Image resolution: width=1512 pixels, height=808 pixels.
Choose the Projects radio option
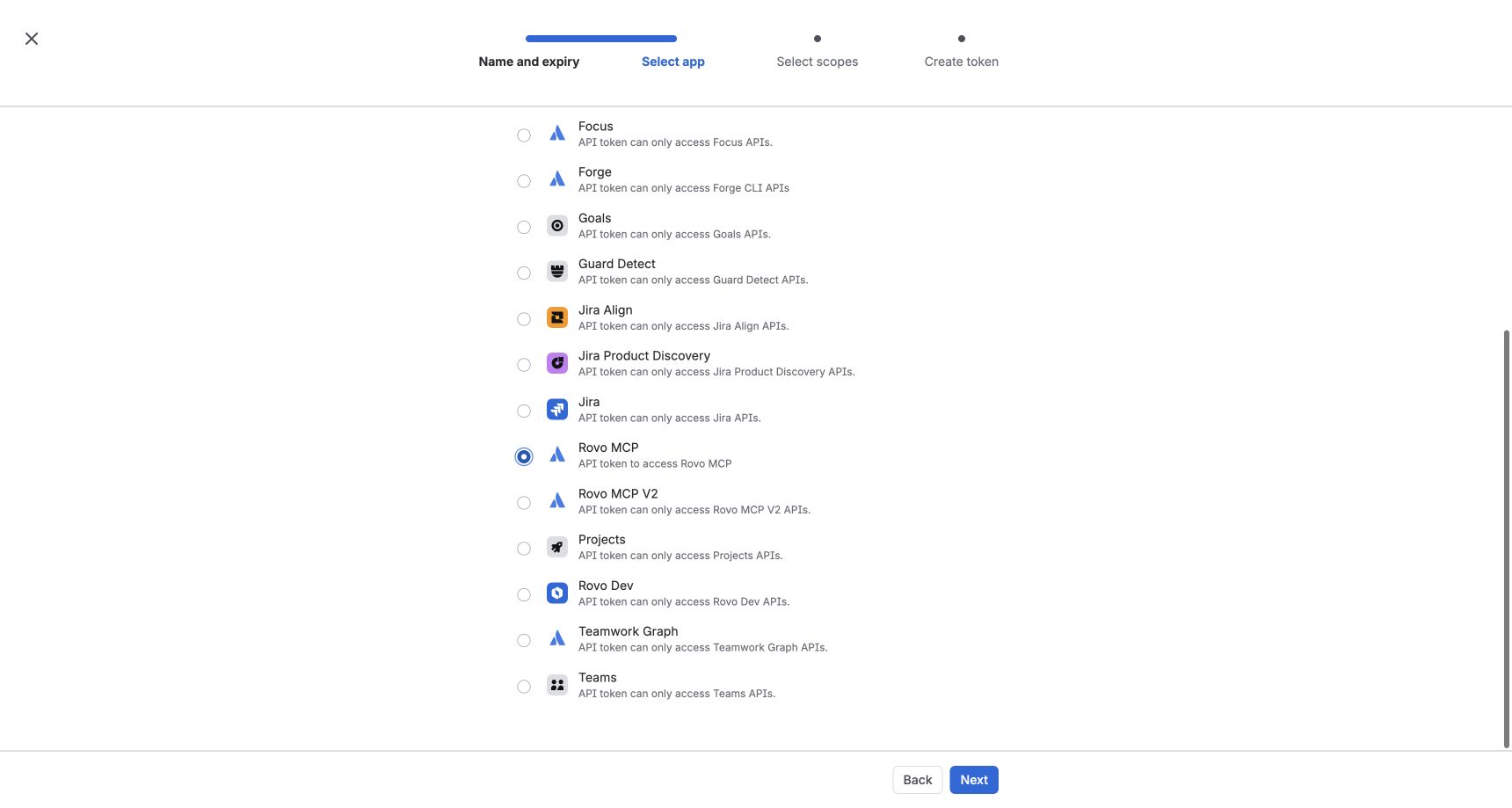pyautogui.click(x=524, y=549)
